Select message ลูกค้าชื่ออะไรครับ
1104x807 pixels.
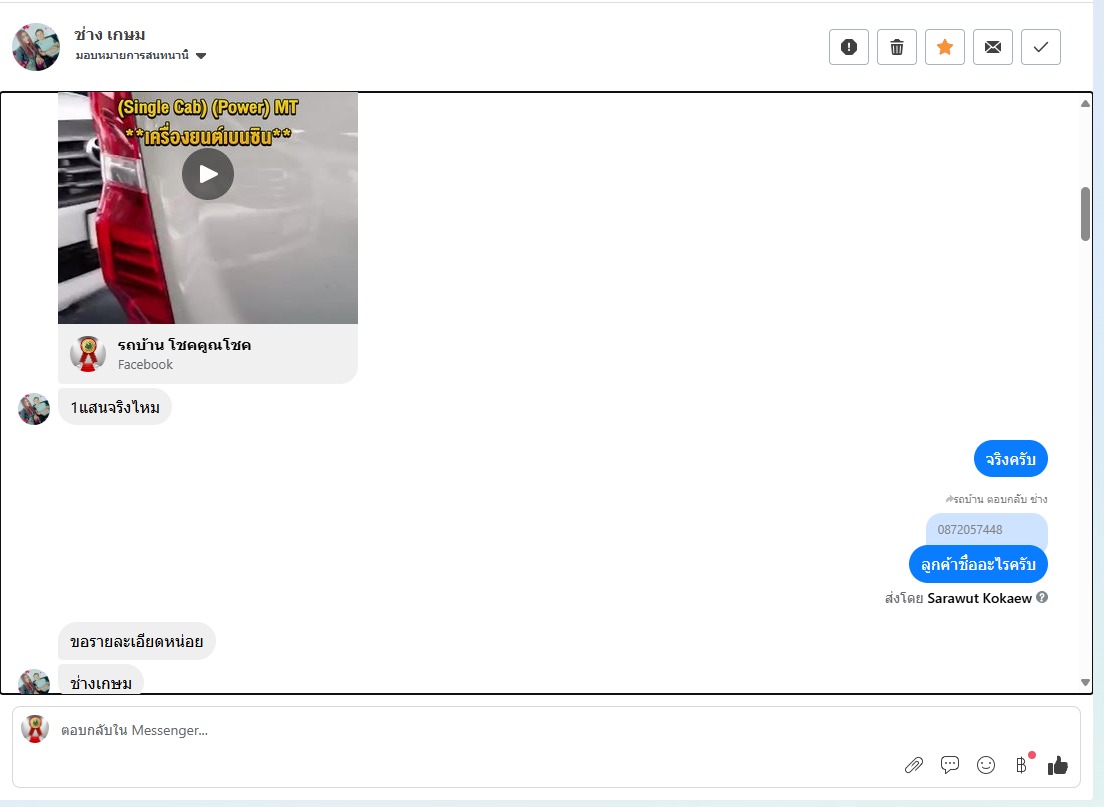coord(978,564)
